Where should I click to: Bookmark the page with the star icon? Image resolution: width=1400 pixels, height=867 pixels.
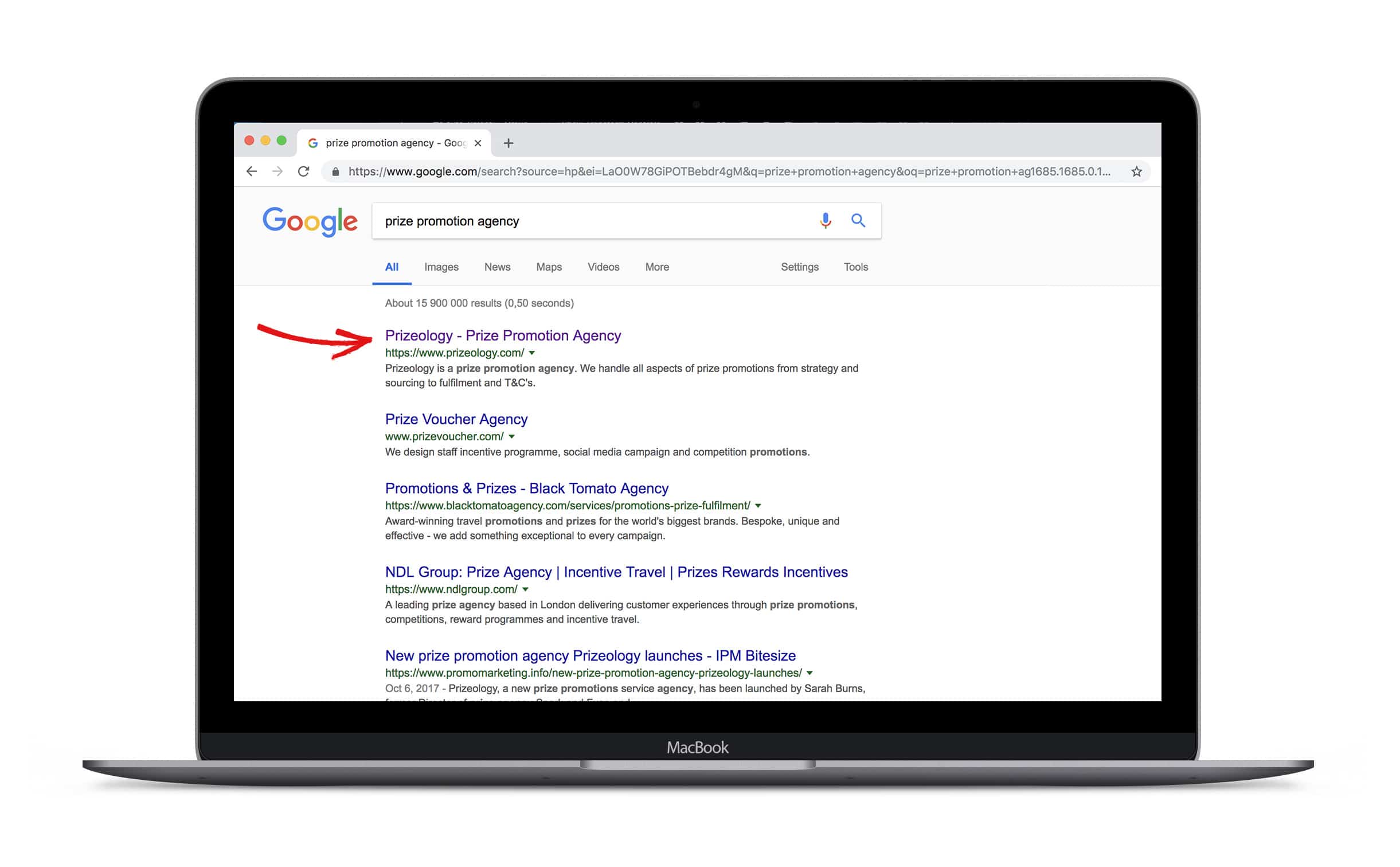click(1136, 171)
